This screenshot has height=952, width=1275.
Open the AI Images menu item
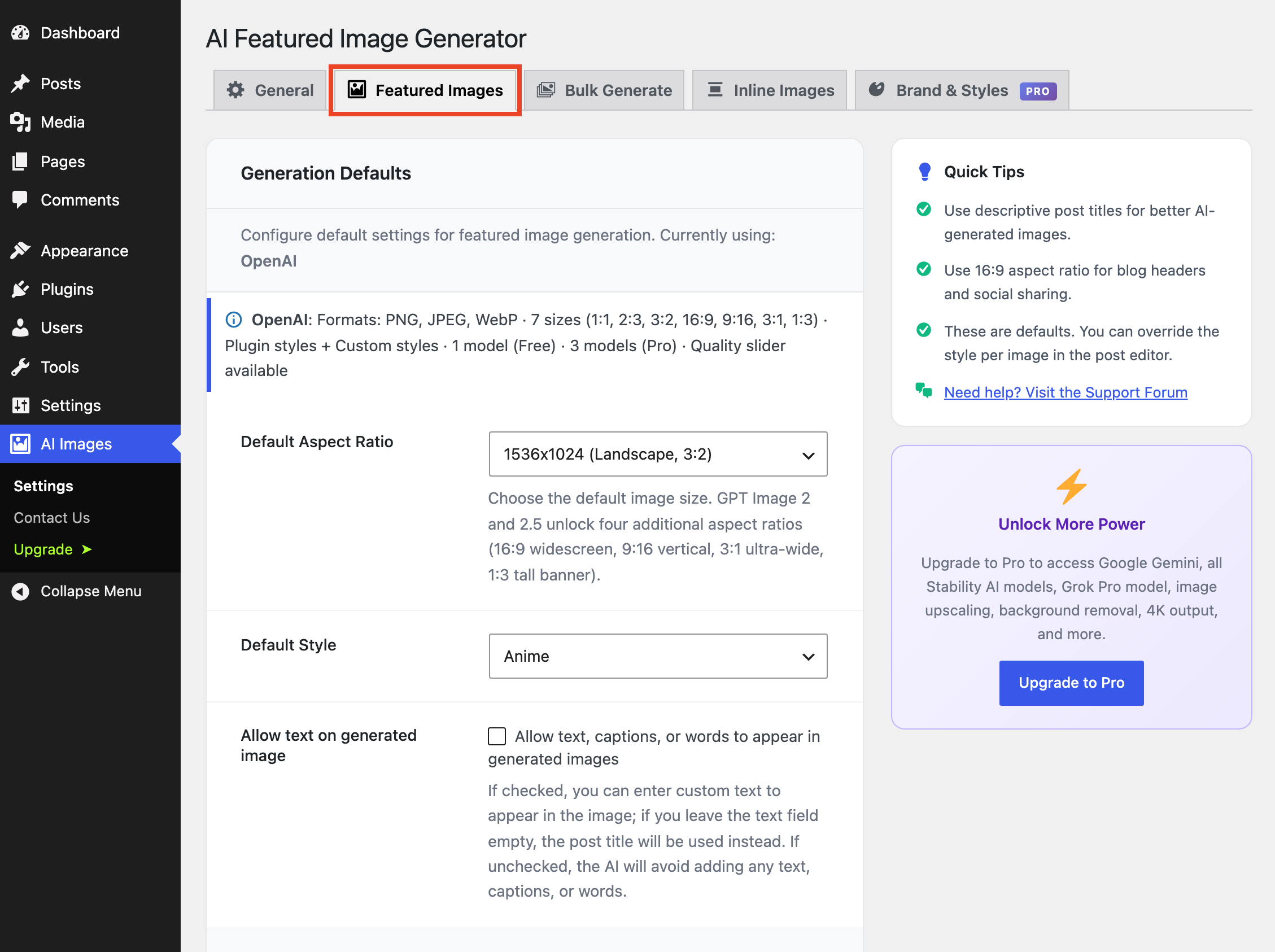tap(90, 444)
